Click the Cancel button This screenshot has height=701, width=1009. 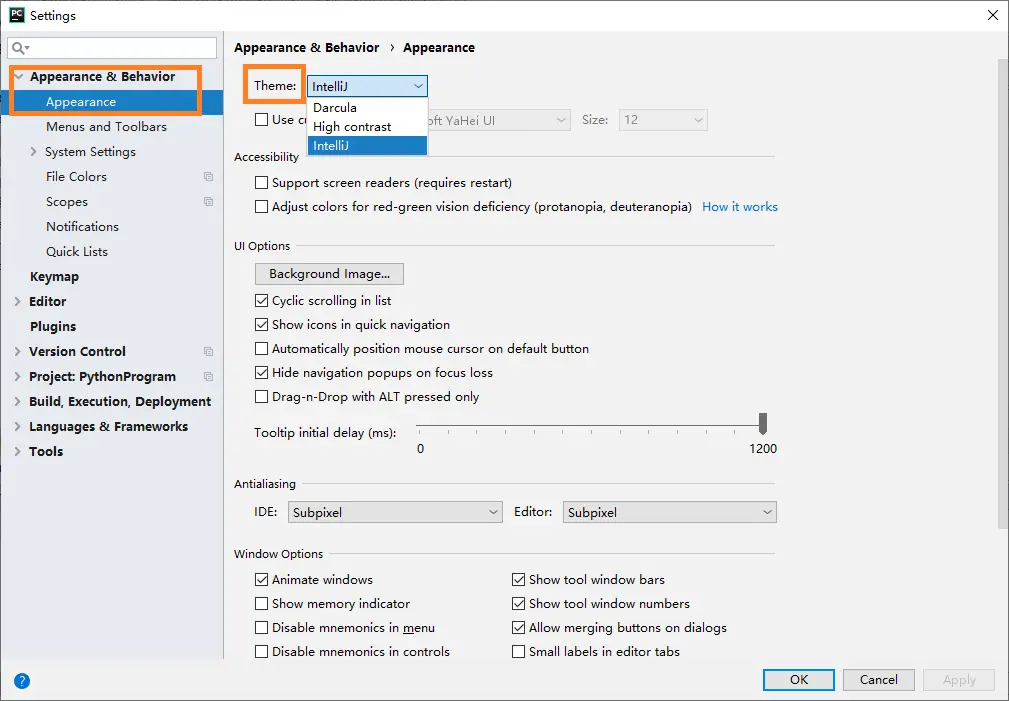pos(878,680)
